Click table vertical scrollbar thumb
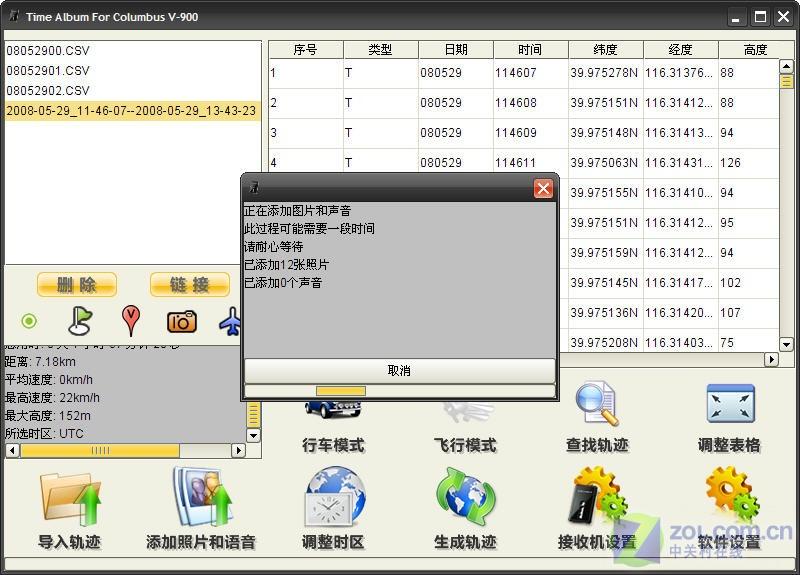 coord(786,82)
